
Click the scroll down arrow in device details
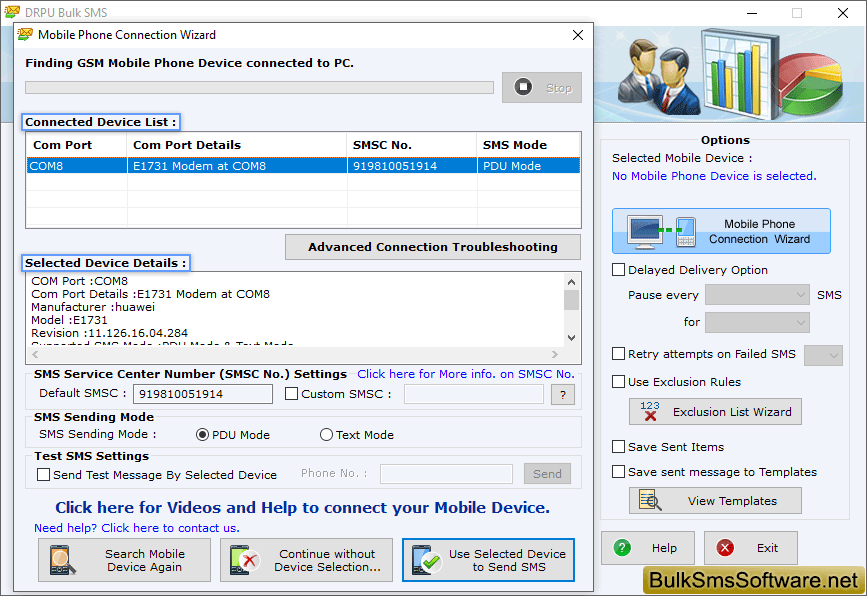571,338
